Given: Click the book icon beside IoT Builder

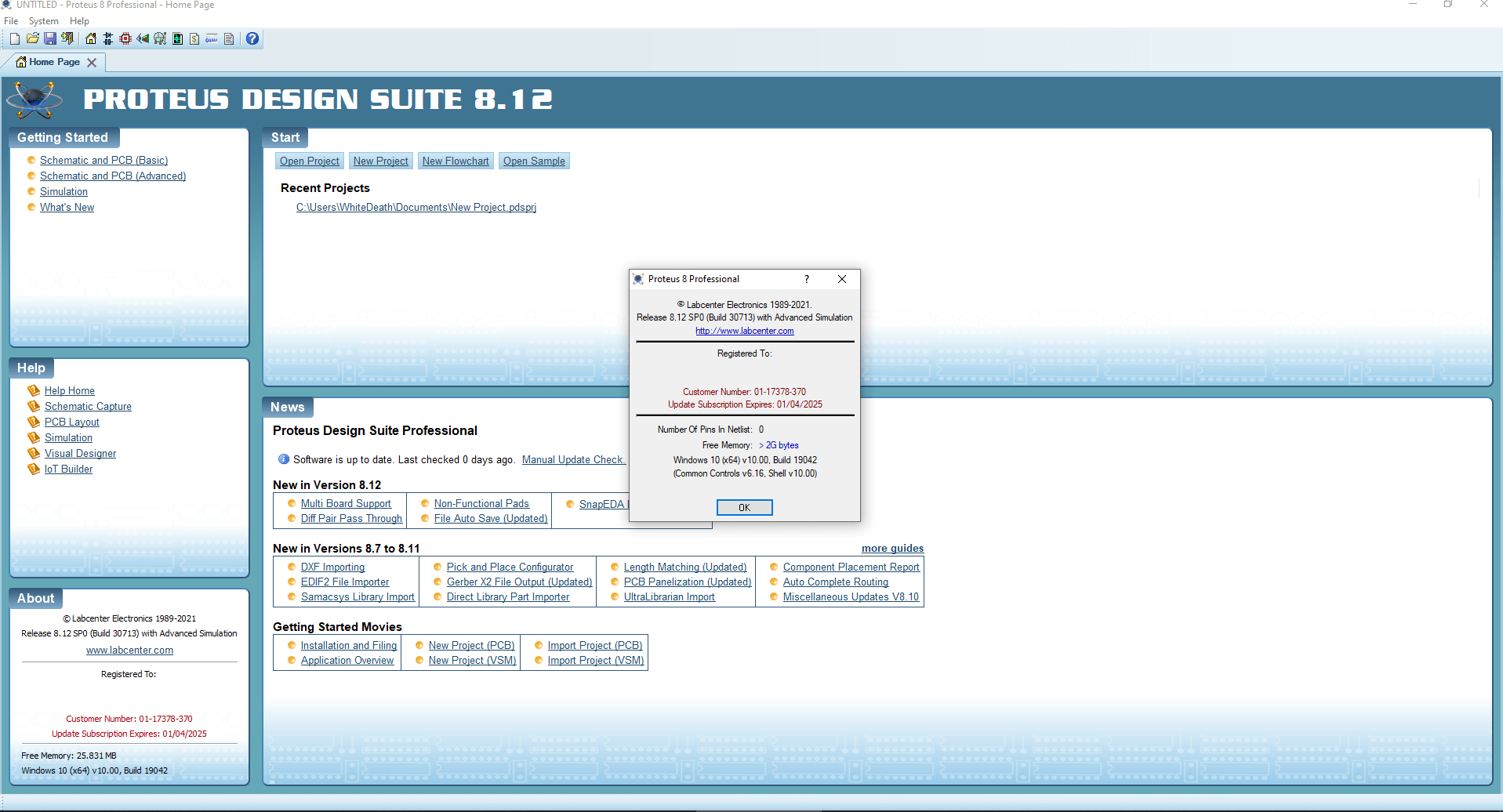Looking at the screenshot, I should (x=34, y=469).
